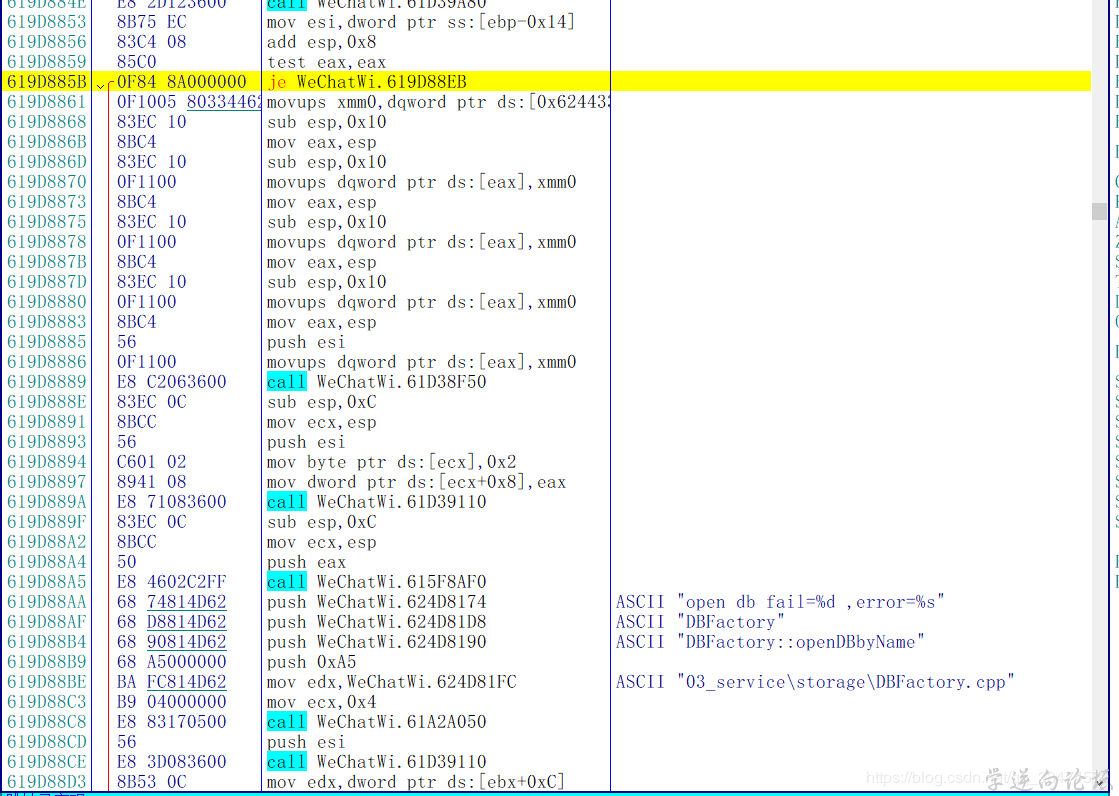Click hex bytes BA FC814D62

coord(171,682)
